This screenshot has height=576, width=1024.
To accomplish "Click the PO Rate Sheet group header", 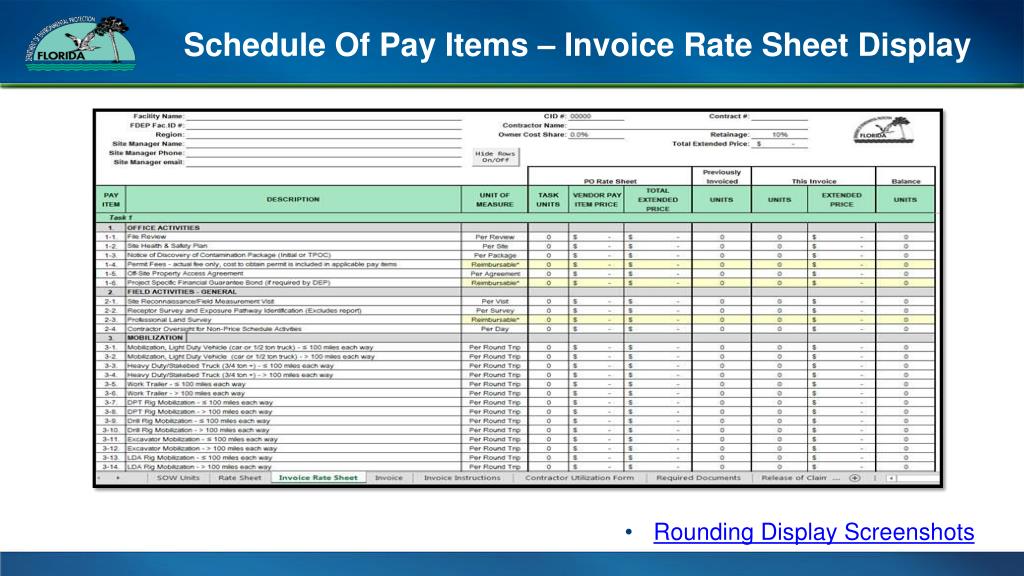I will (x=610, y=182).
